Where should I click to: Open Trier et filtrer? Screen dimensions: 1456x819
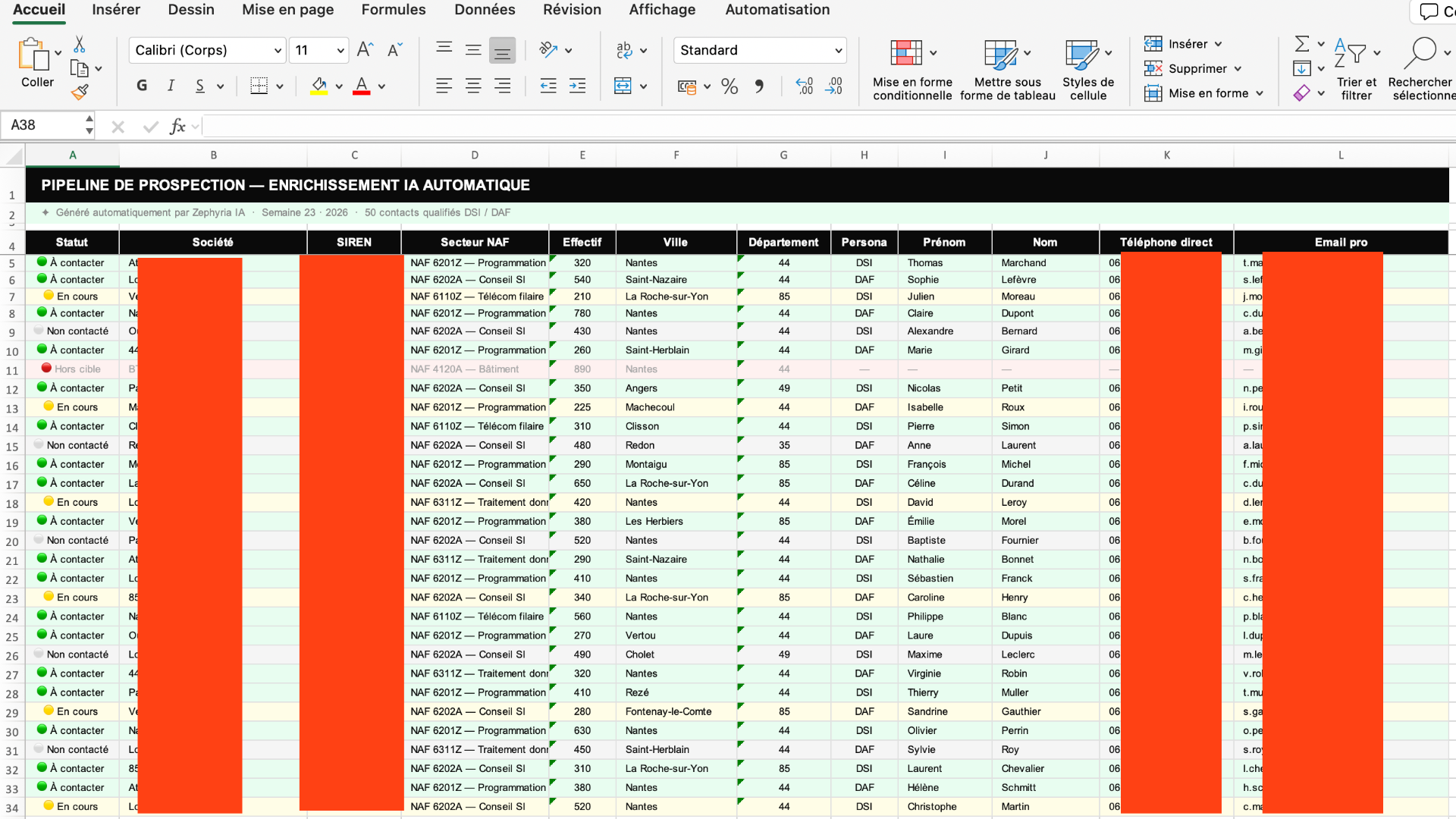(1356, 70)
